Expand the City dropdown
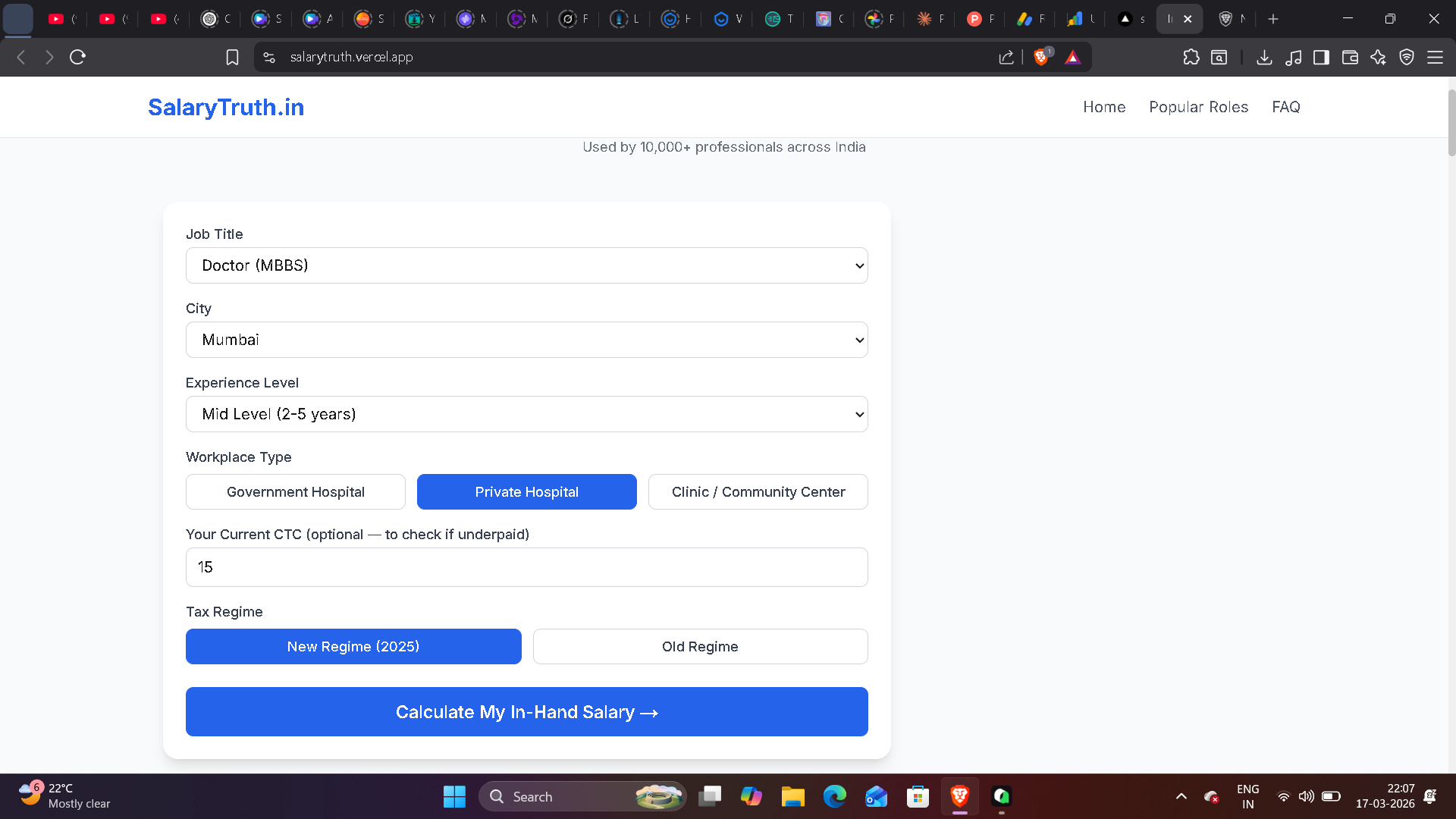The width and height of the screenshot is (1456, 819). pyautogui.click(x=526, y=340)
